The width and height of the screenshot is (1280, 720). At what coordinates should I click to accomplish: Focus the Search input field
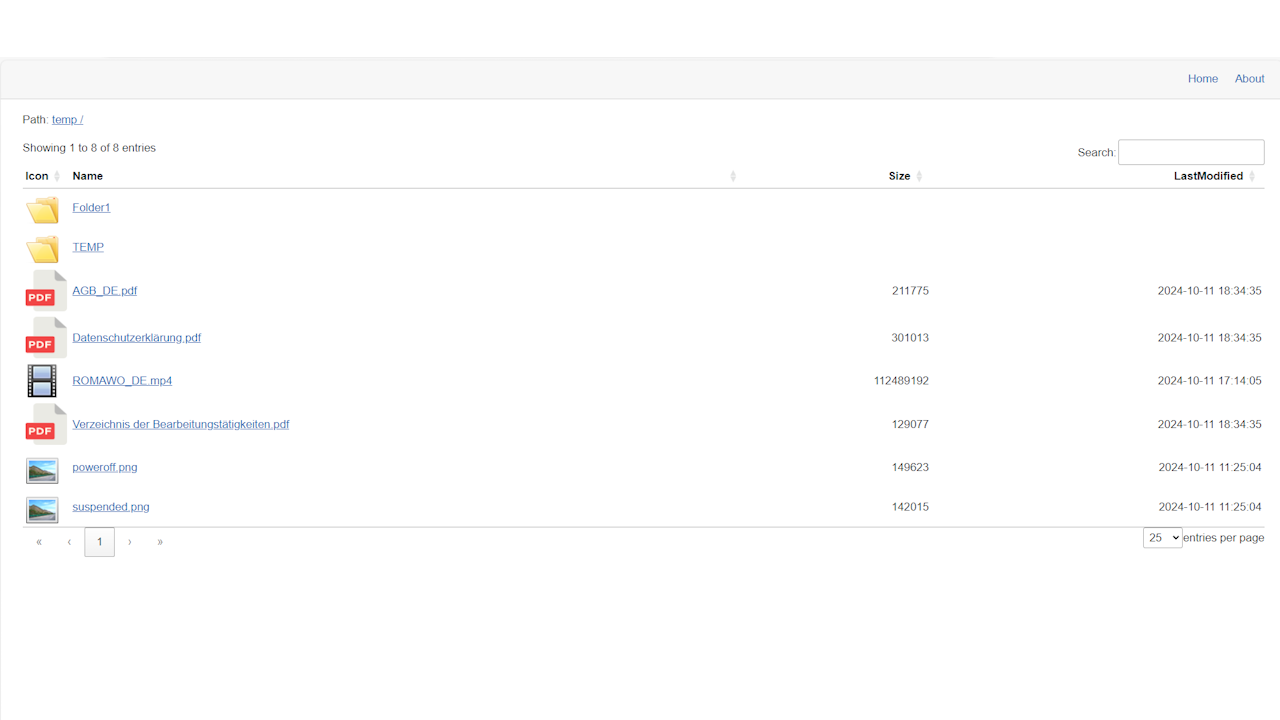(1191, 152)
